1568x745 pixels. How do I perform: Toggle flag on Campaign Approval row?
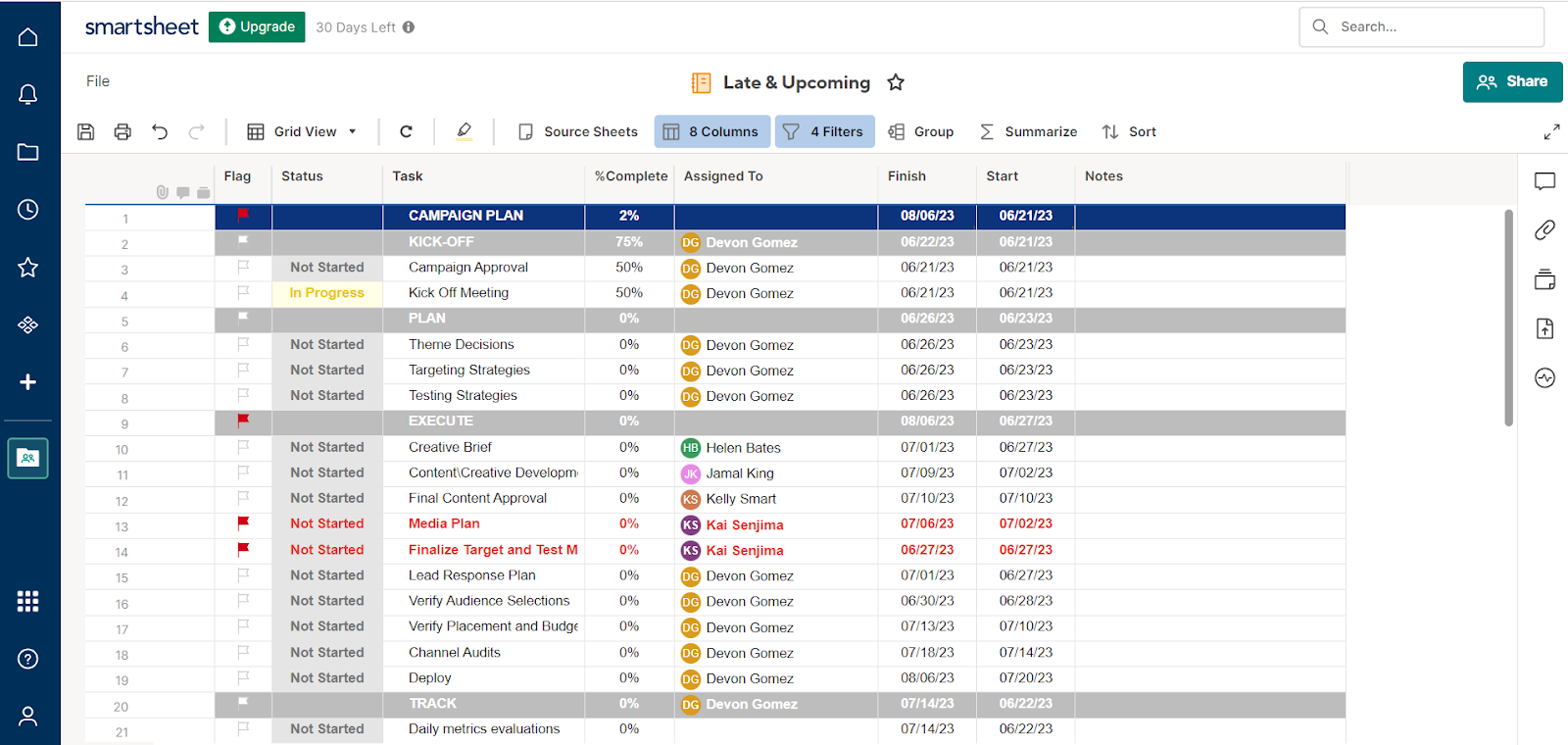(x=243, y=267)
